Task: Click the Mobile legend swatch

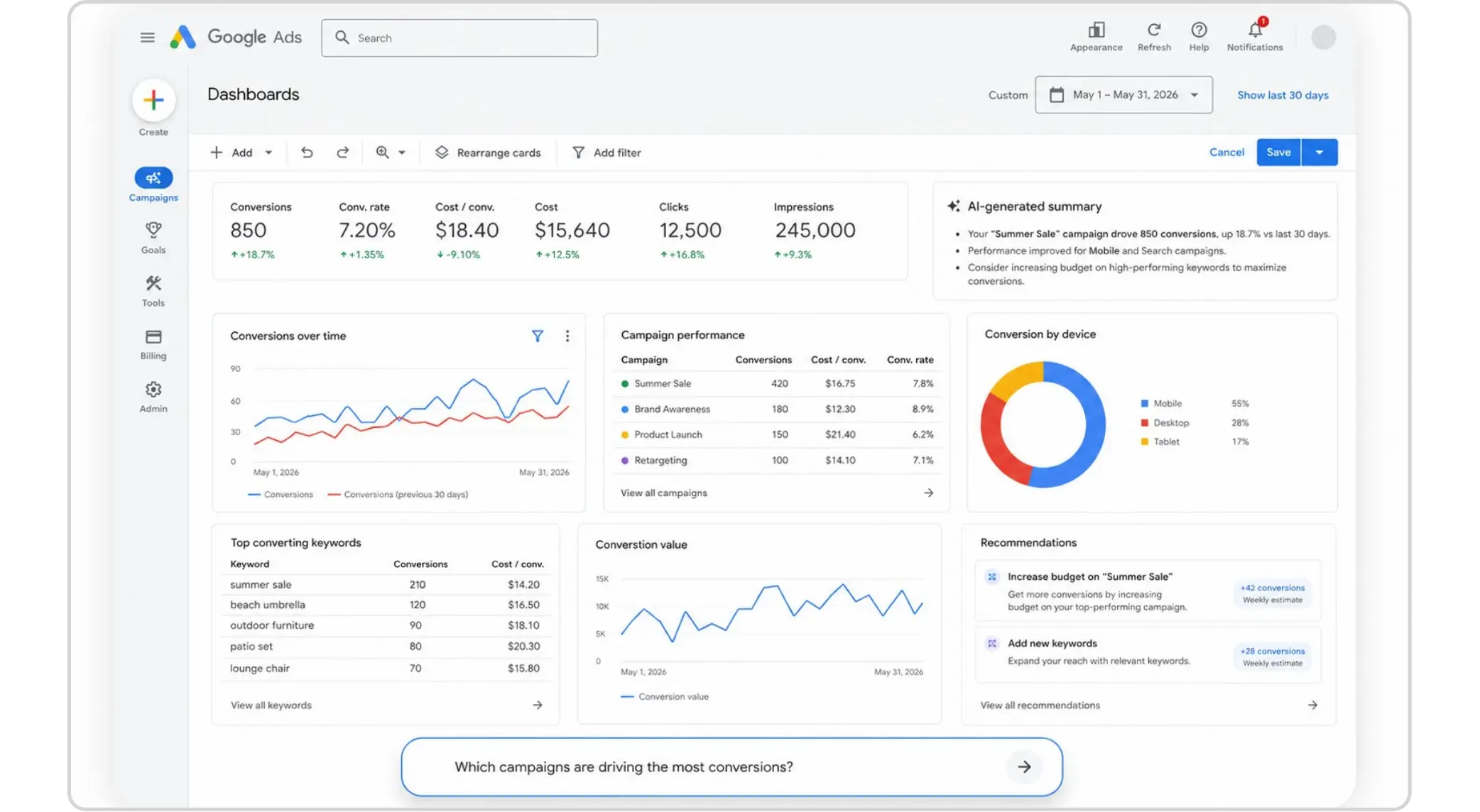Action: pos(1144,403)
